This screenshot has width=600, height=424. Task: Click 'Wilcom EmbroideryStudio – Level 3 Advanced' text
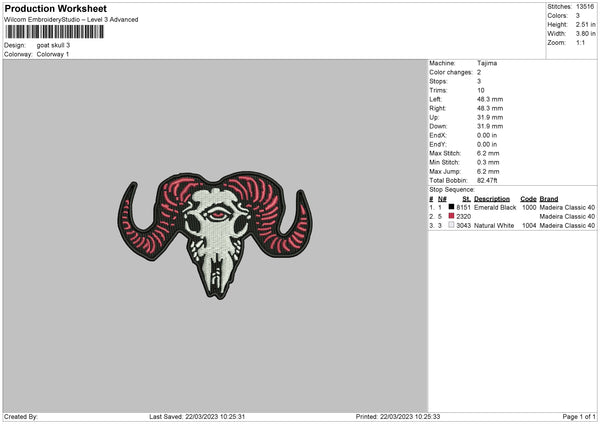(x=71, y=20)
